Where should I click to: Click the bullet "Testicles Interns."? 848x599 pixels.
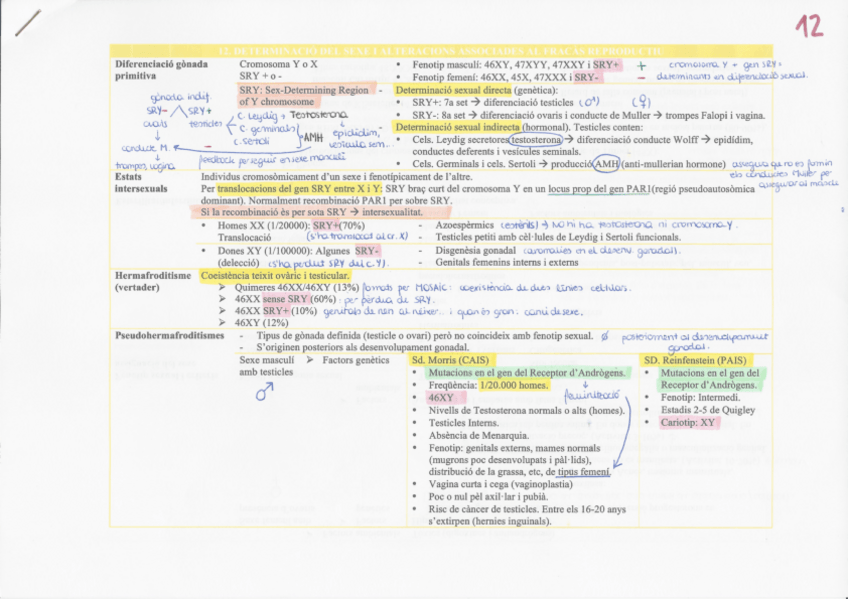tap(463, 423)
